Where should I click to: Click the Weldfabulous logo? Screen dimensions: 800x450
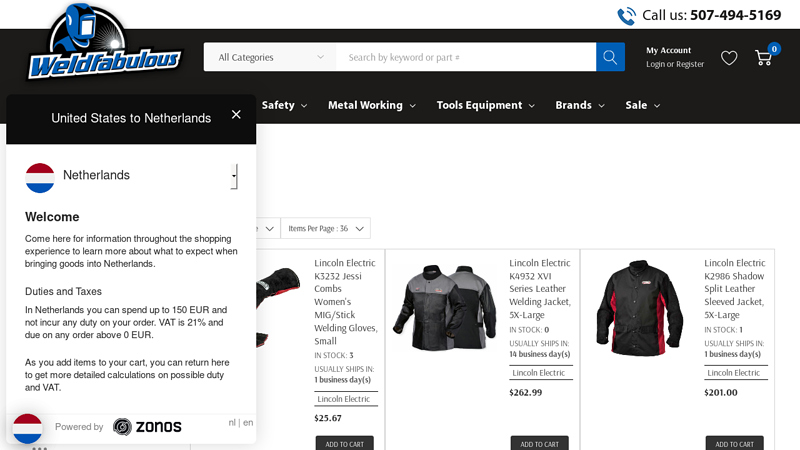tap(105, 42)
